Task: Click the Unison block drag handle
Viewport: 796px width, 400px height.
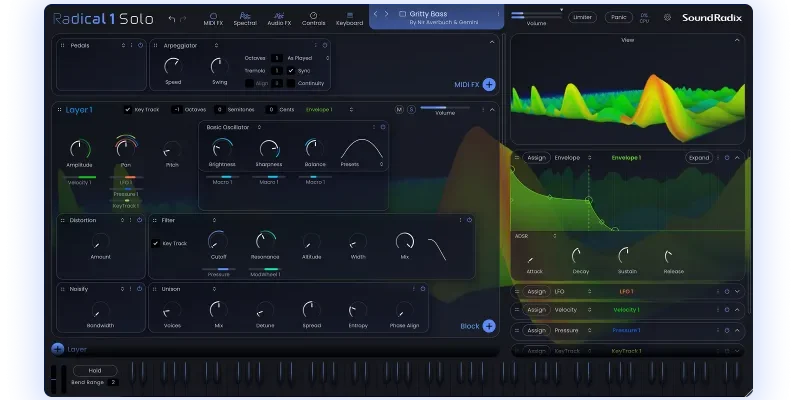Action: 155,289
